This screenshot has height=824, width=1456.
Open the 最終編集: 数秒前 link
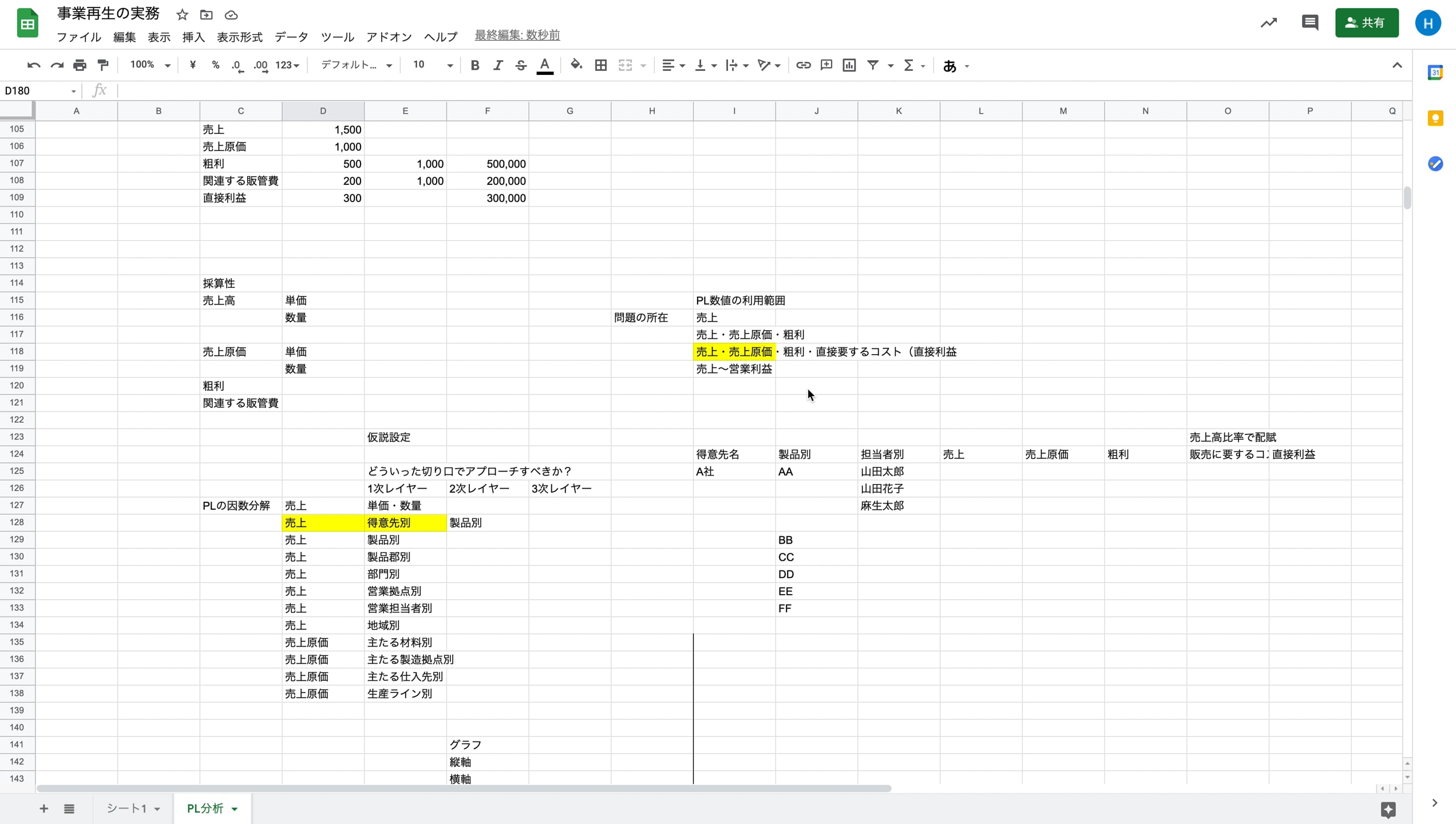(517, 35)
